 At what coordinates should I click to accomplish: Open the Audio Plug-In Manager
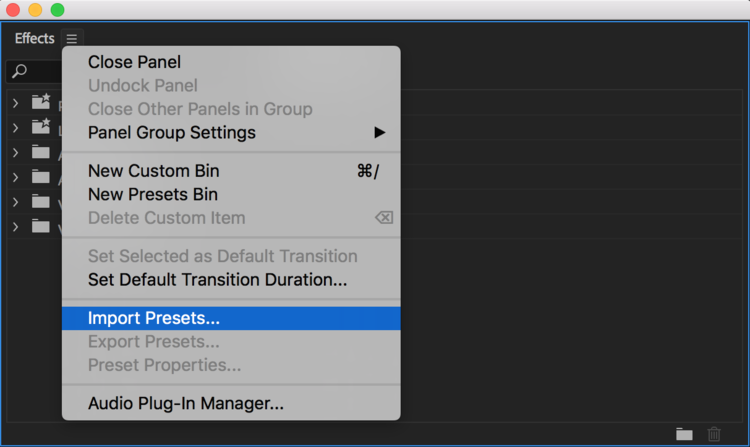(186, 404)
